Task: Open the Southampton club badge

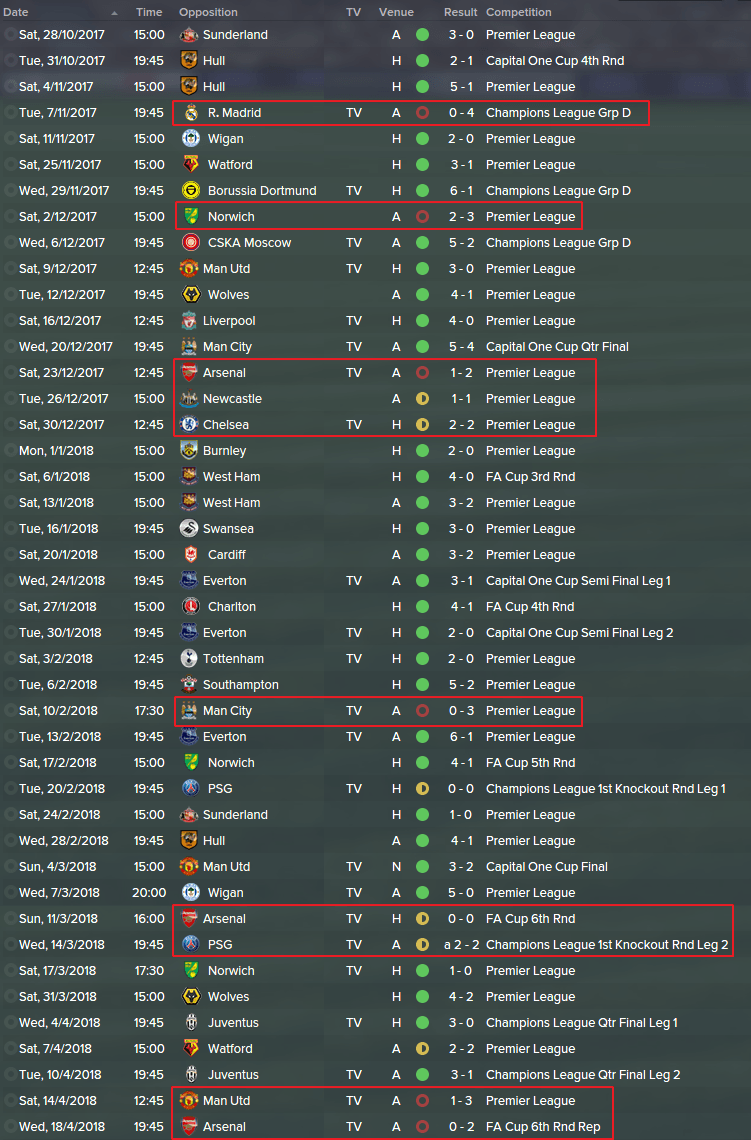Action: click(x=189, y=685)
